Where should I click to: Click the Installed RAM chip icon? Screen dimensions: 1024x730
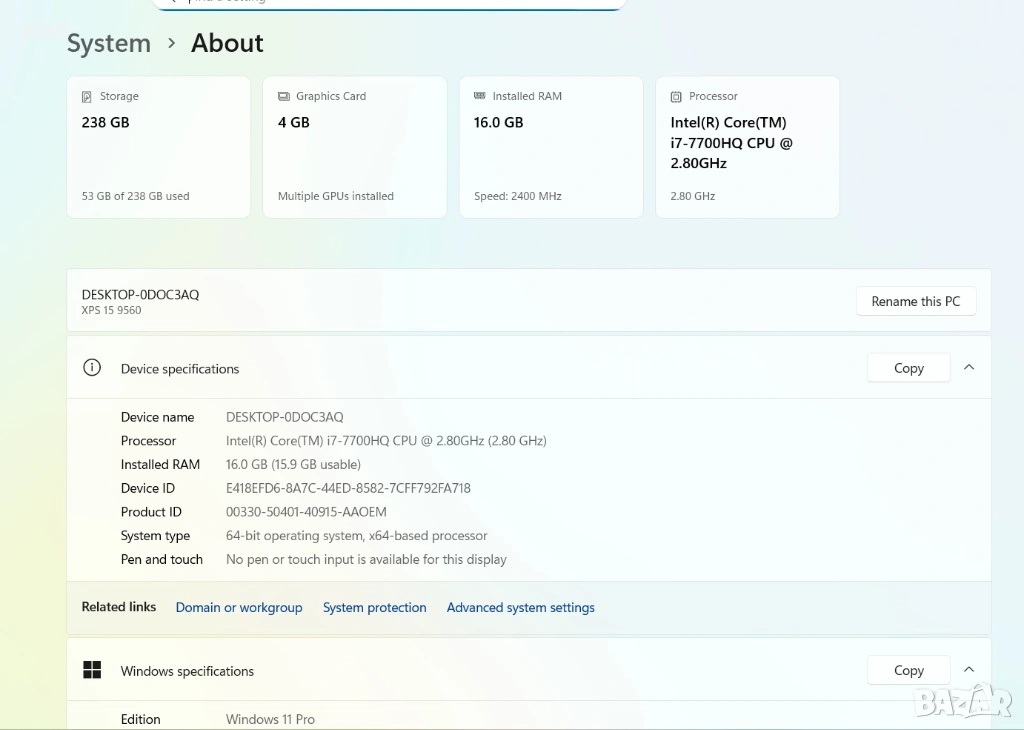pos(480,97)
